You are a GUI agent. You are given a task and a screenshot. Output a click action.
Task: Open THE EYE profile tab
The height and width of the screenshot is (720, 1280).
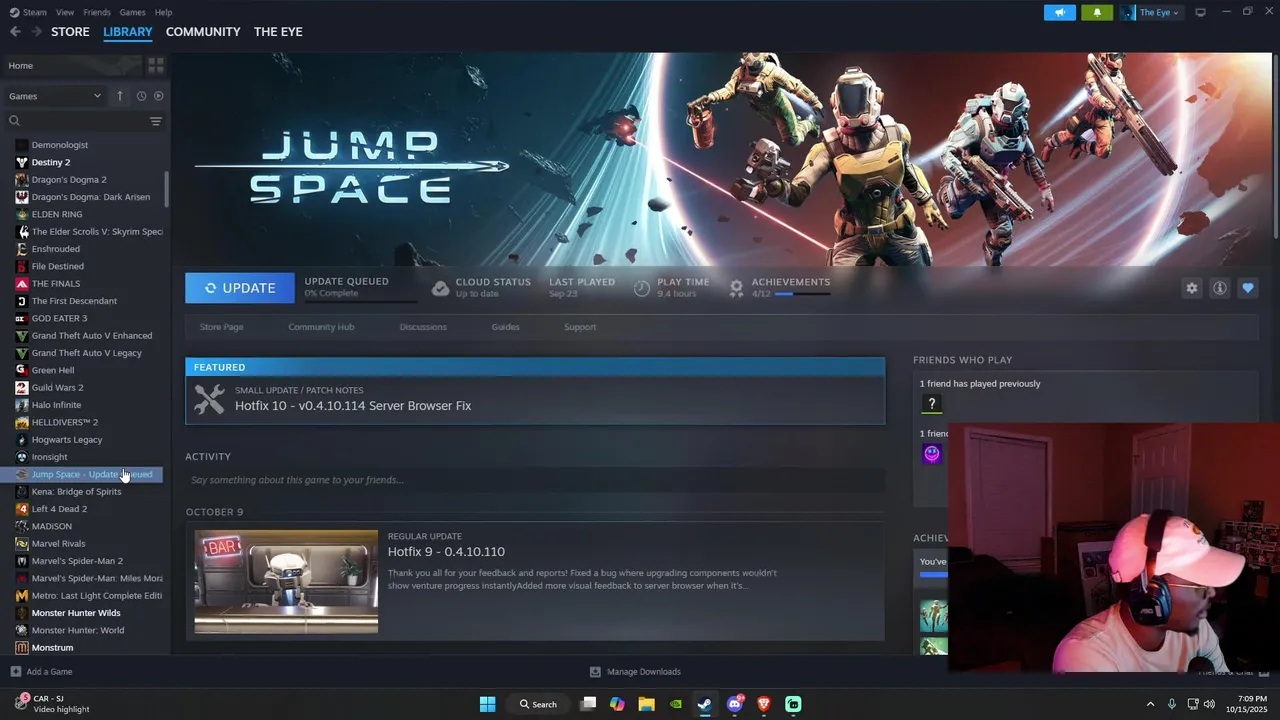point(278,32)
